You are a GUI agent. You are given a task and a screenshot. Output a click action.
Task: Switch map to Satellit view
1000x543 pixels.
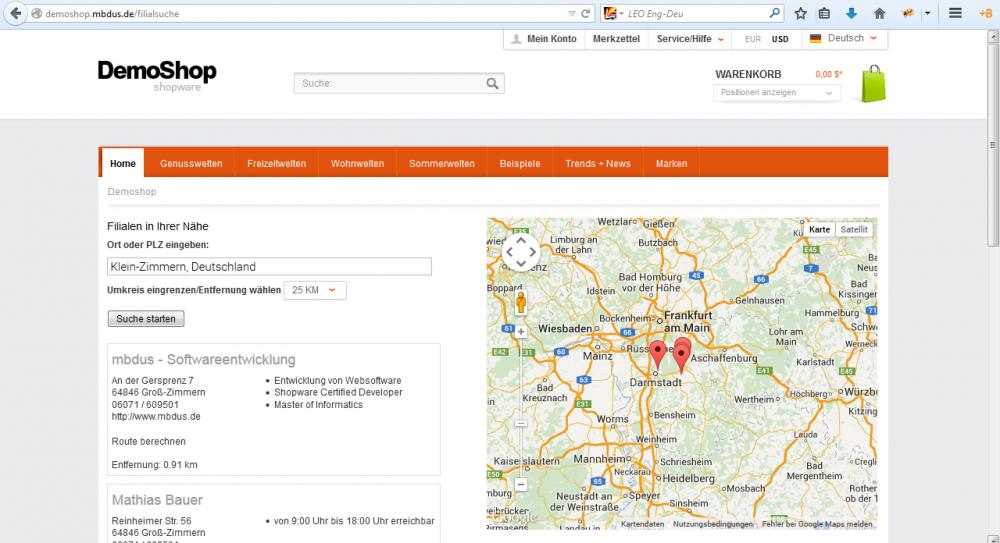point(854,229)
